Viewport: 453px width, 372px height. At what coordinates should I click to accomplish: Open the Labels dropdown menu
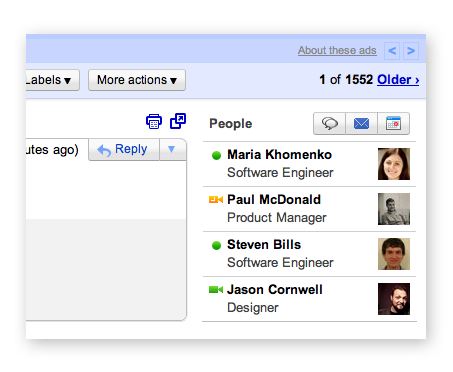coord(53,80)
